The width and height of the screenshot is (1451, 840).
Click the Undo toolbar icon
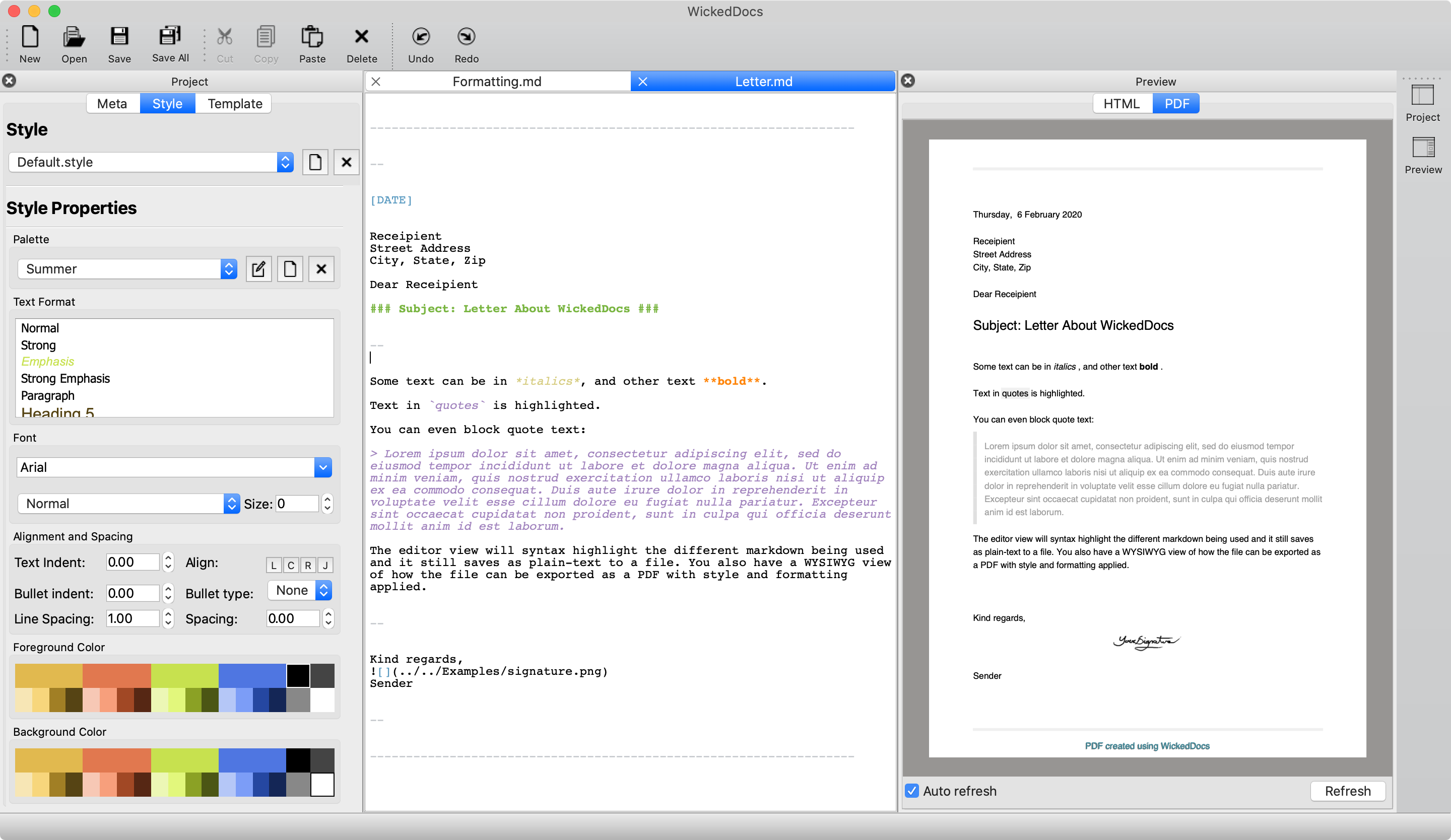coord(421,38)
